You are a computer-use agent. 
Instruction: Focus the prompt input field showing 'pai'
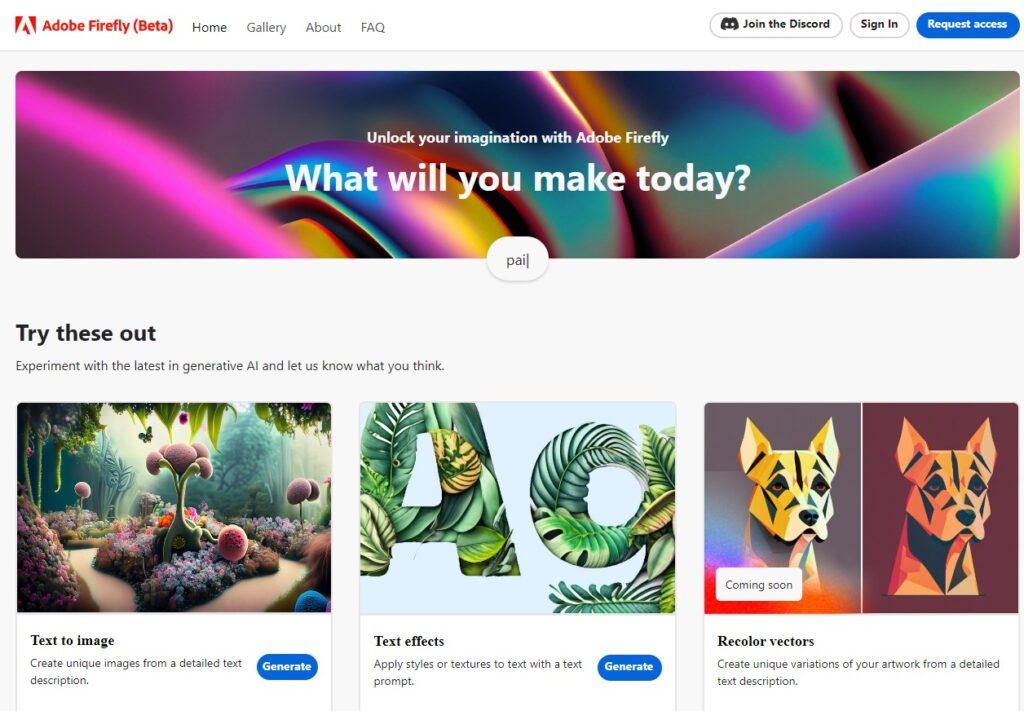517,261
